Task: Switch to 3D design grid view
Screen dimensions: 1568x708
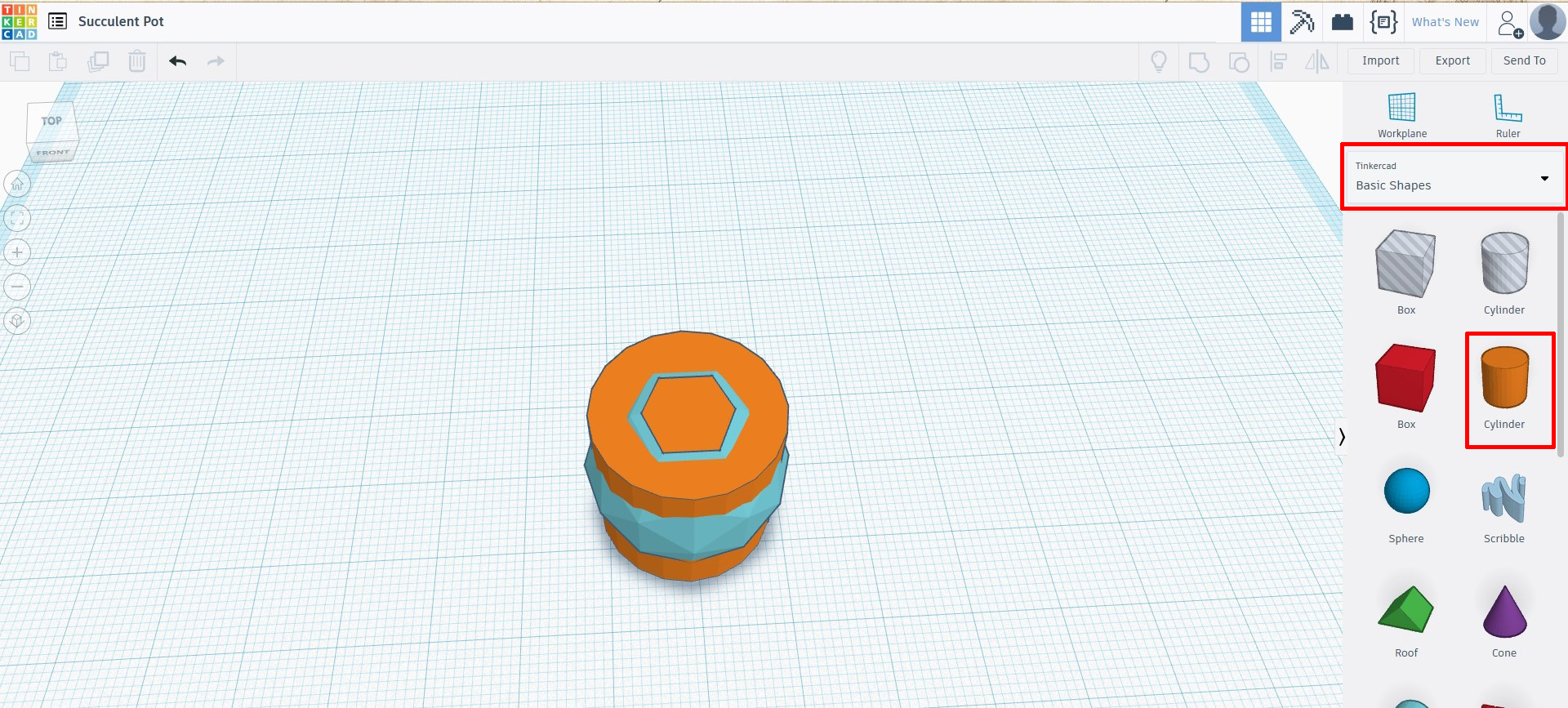Action: pos(1261,22)
